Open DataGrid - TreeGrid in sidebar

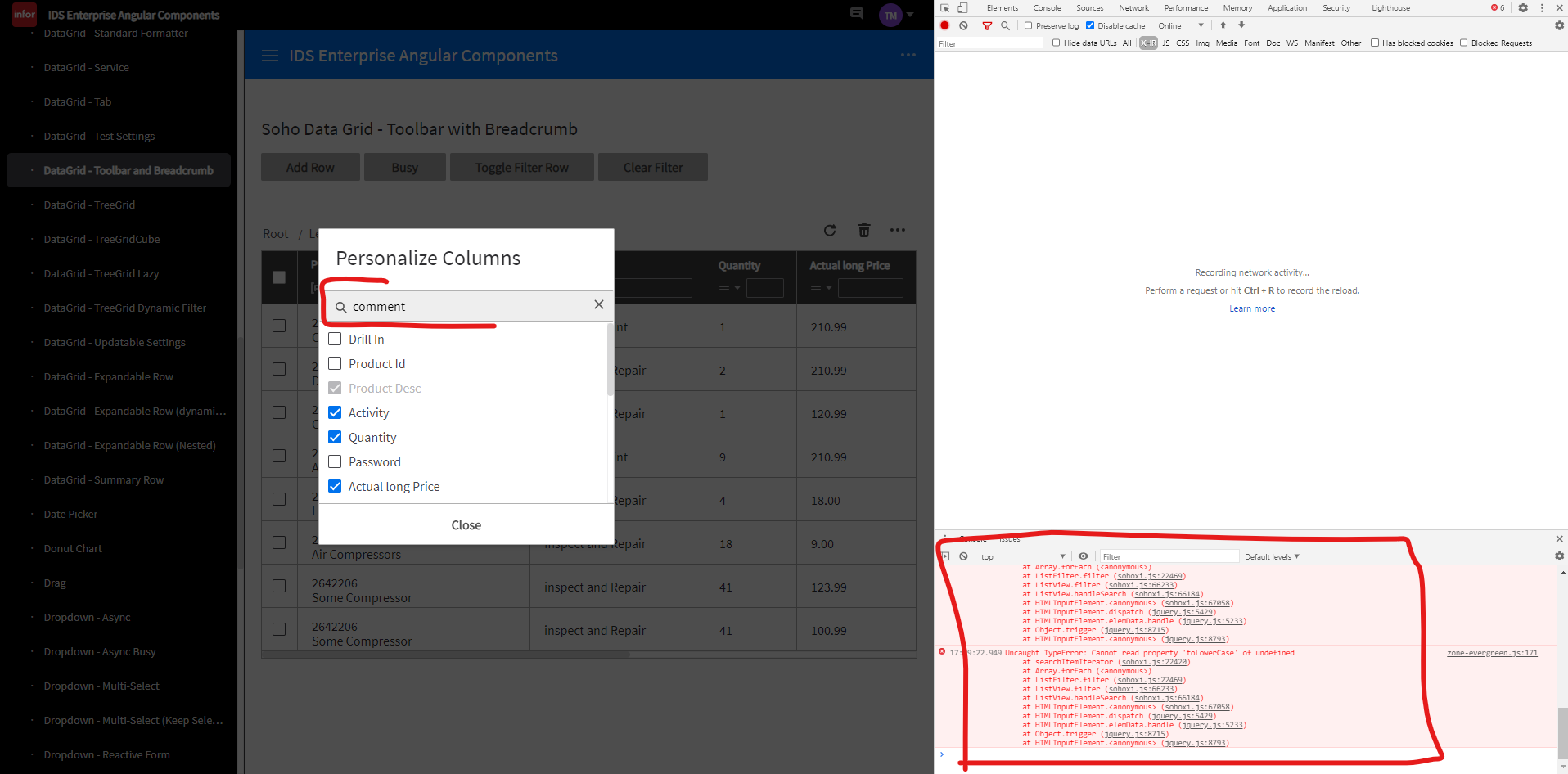89,205
